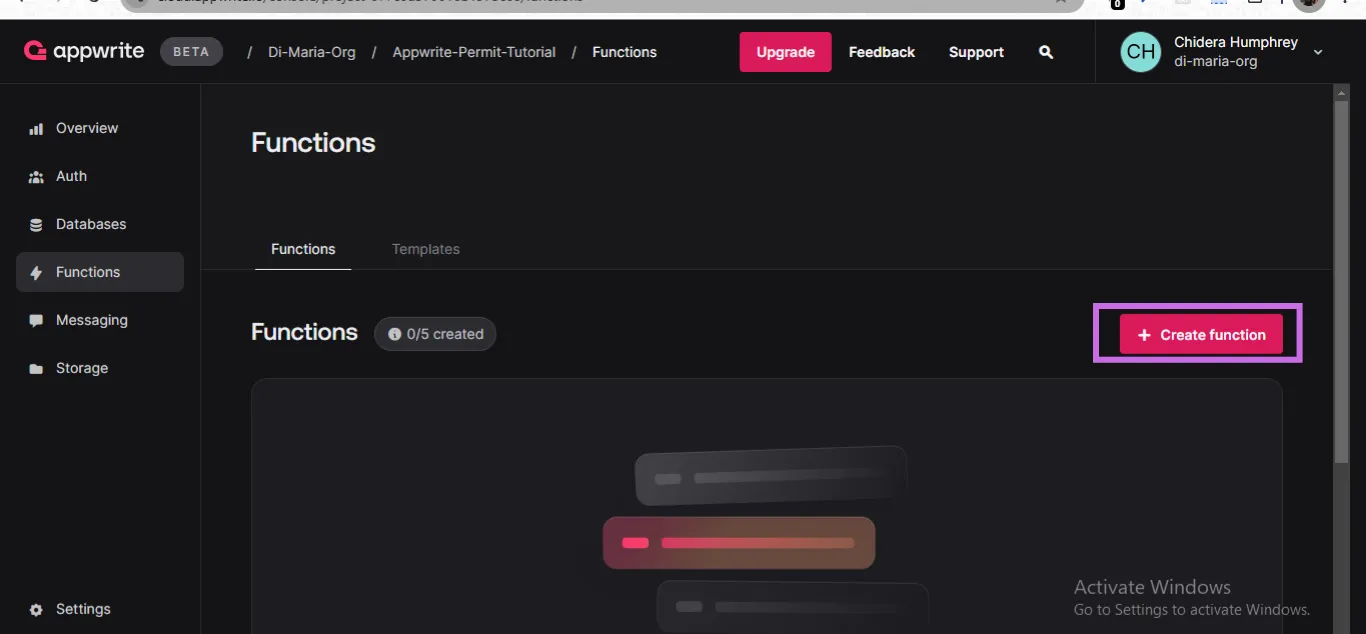
Task: Open the Feedback link
Action: (882, 52)
